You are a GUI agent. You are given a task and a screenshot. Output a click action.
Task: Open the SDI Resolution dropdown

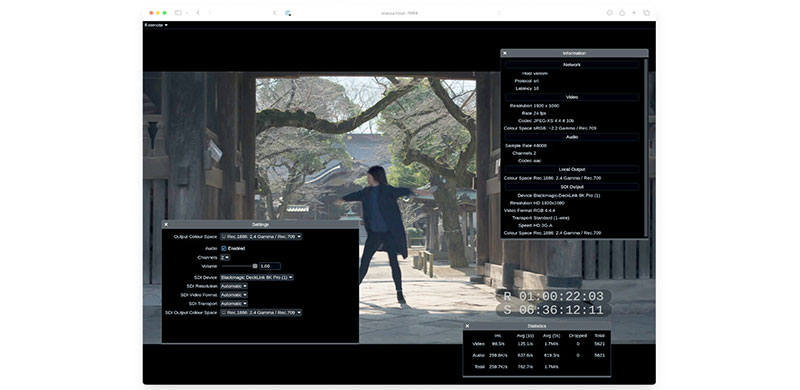(x=234, y=286)
